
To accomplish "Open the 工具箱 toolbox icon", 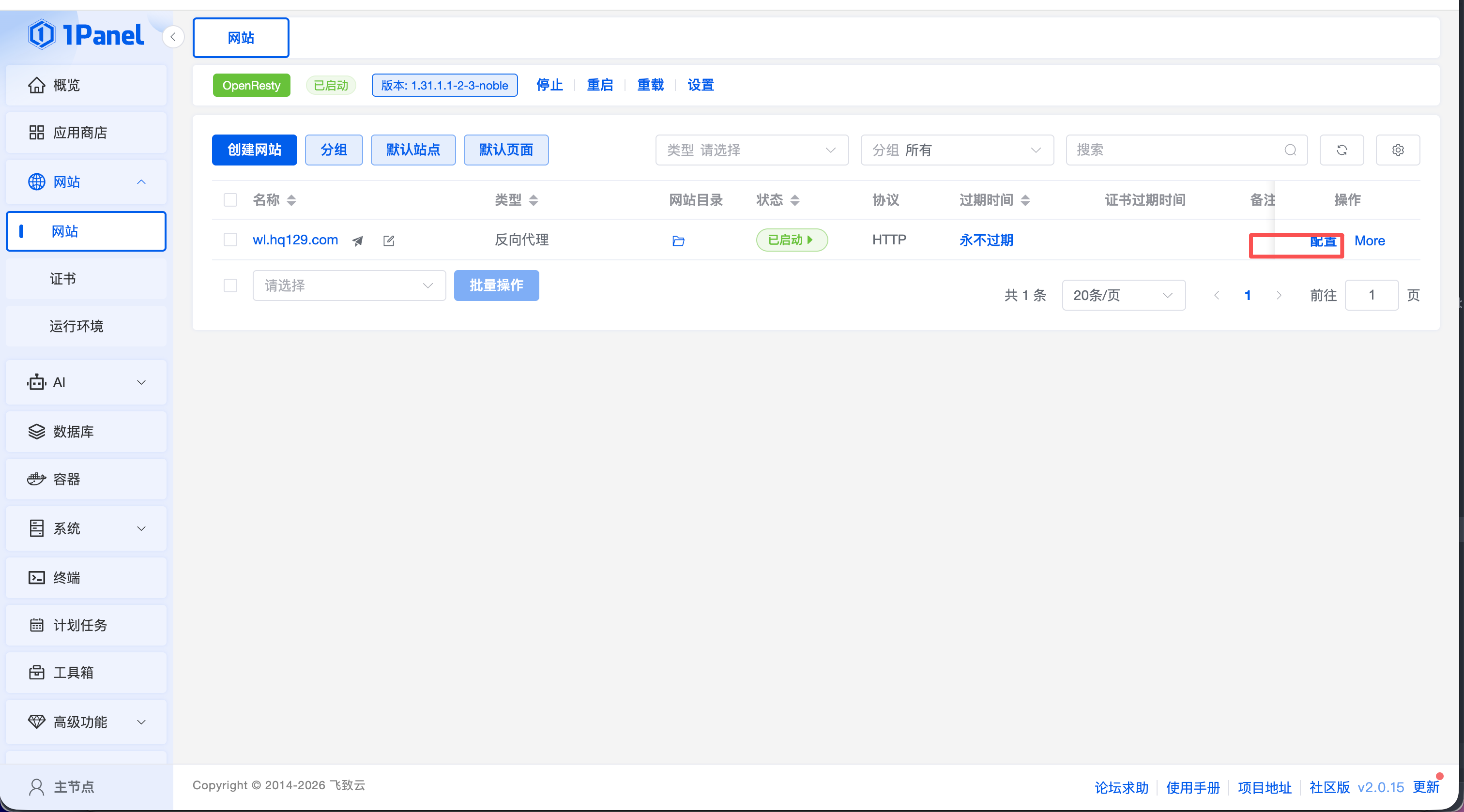I will [x=36, y=672].
